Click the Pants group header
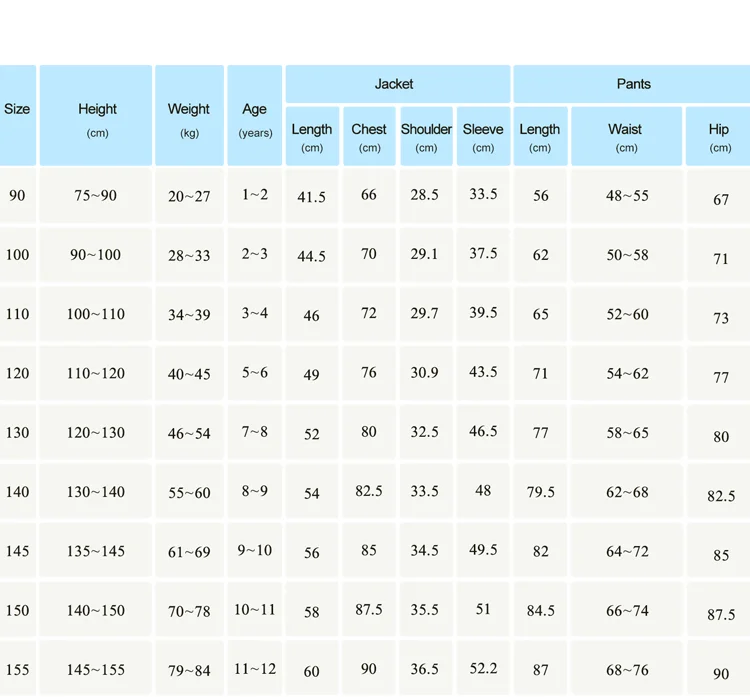The image size is (750, 697). tap(633, 84)
